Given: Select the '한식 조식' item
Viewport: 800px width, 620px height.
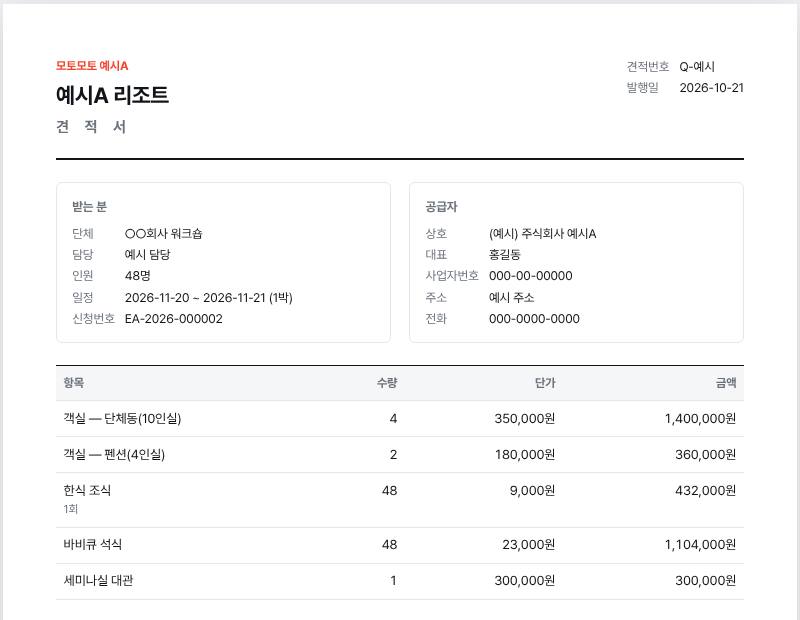Looking at the screenshot, I should [87, 490].
